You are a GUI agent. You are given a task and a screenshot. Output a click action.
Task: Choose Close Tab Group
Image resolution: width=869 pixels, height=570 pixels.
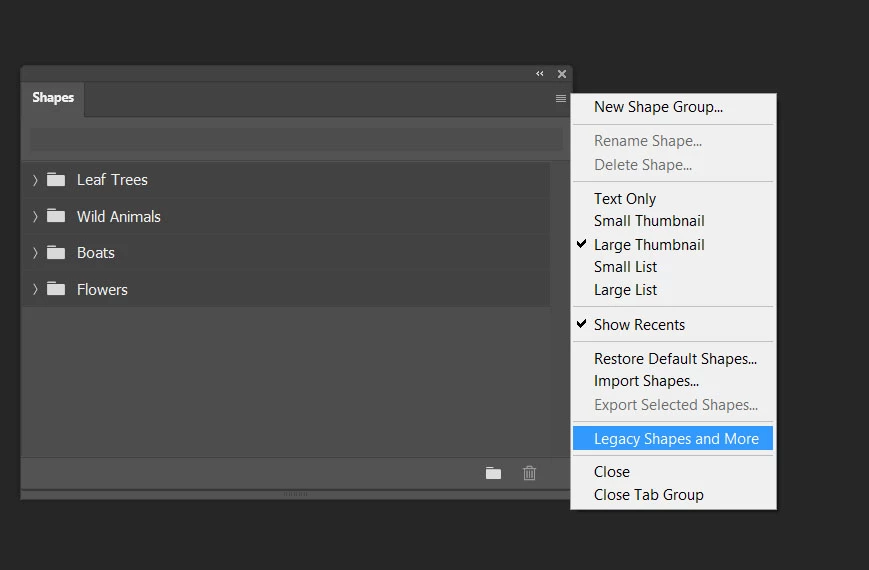[673, 495]
